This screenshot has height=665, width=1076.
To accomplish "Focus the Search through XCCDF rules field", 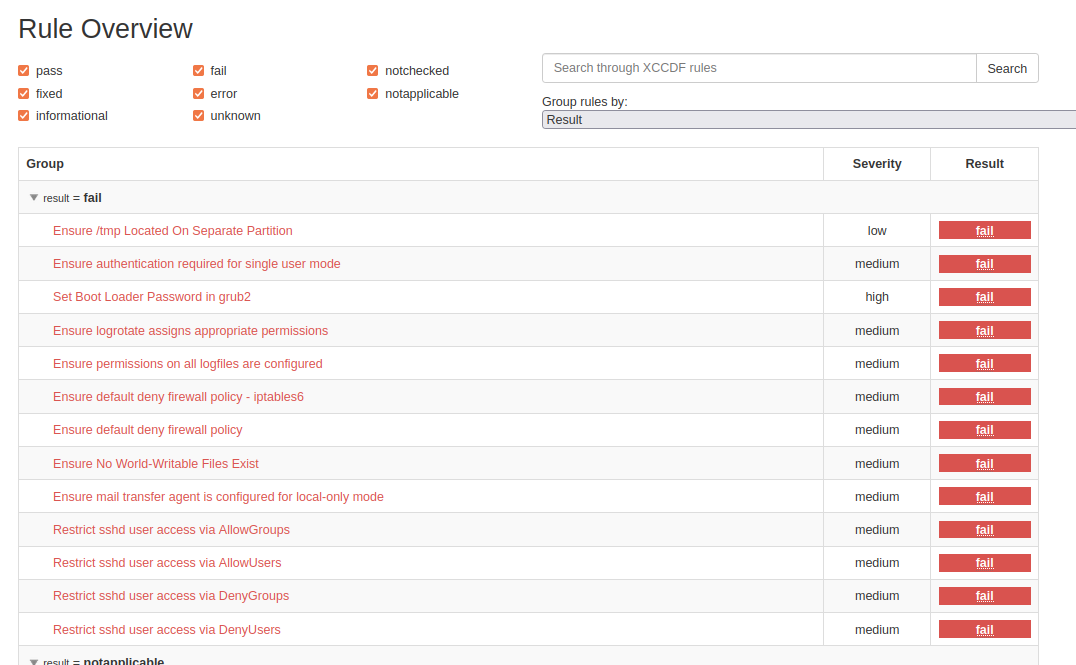I will tap(759, 68).
